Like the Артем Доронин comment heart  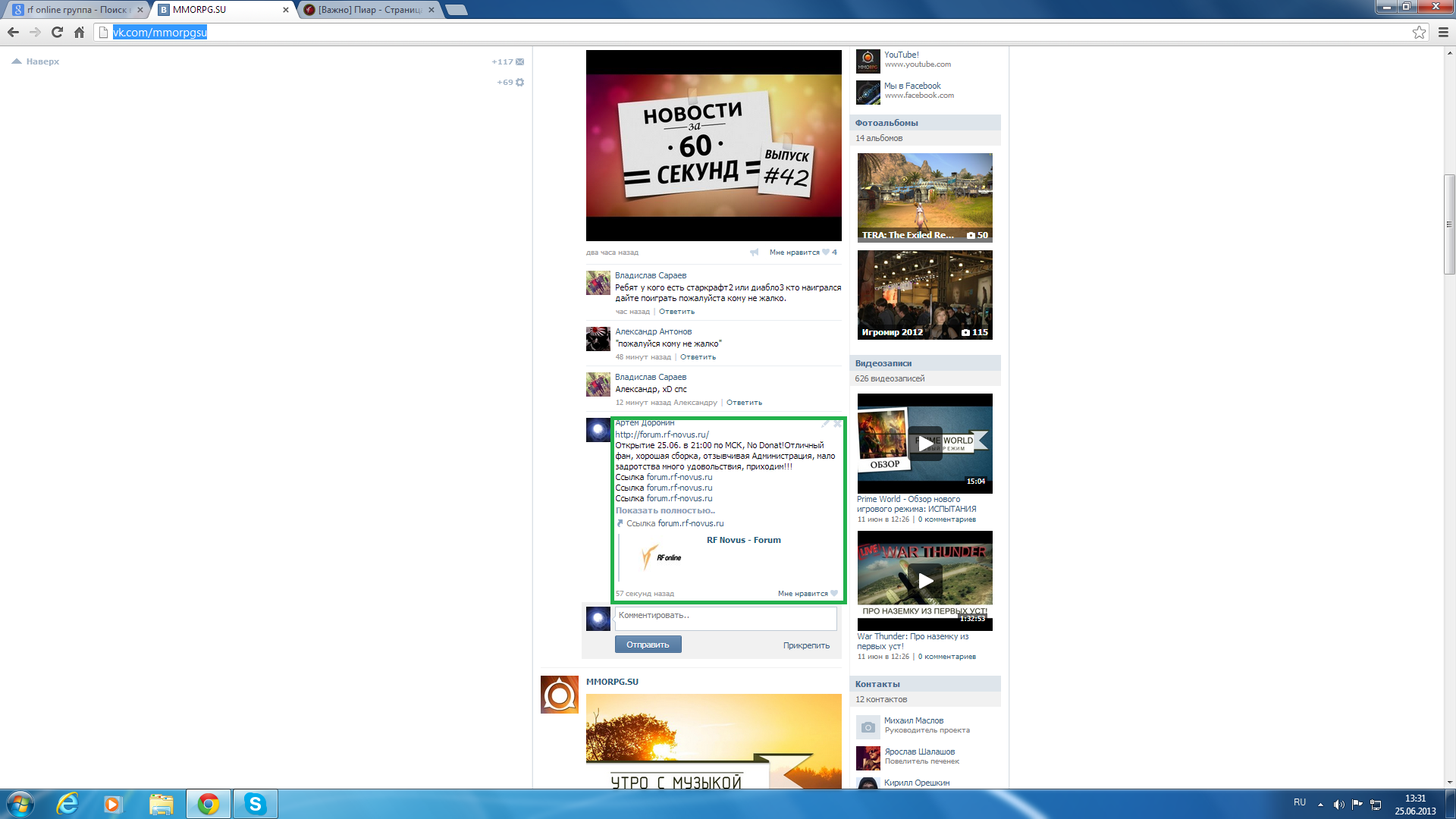pos(834,594)
